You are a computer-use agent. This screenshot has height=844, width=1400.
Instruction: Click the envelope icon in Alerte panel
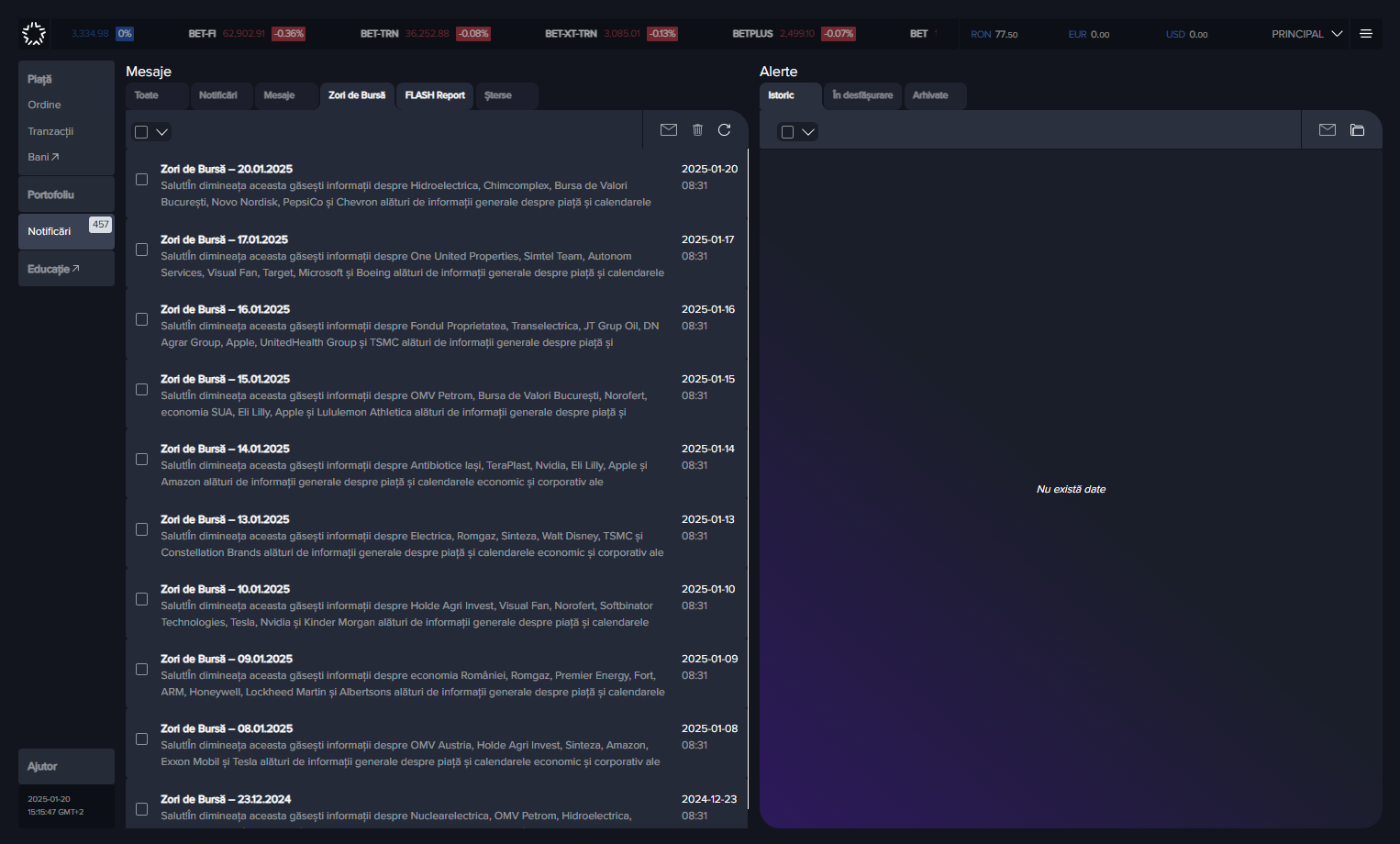point(1328,130)
